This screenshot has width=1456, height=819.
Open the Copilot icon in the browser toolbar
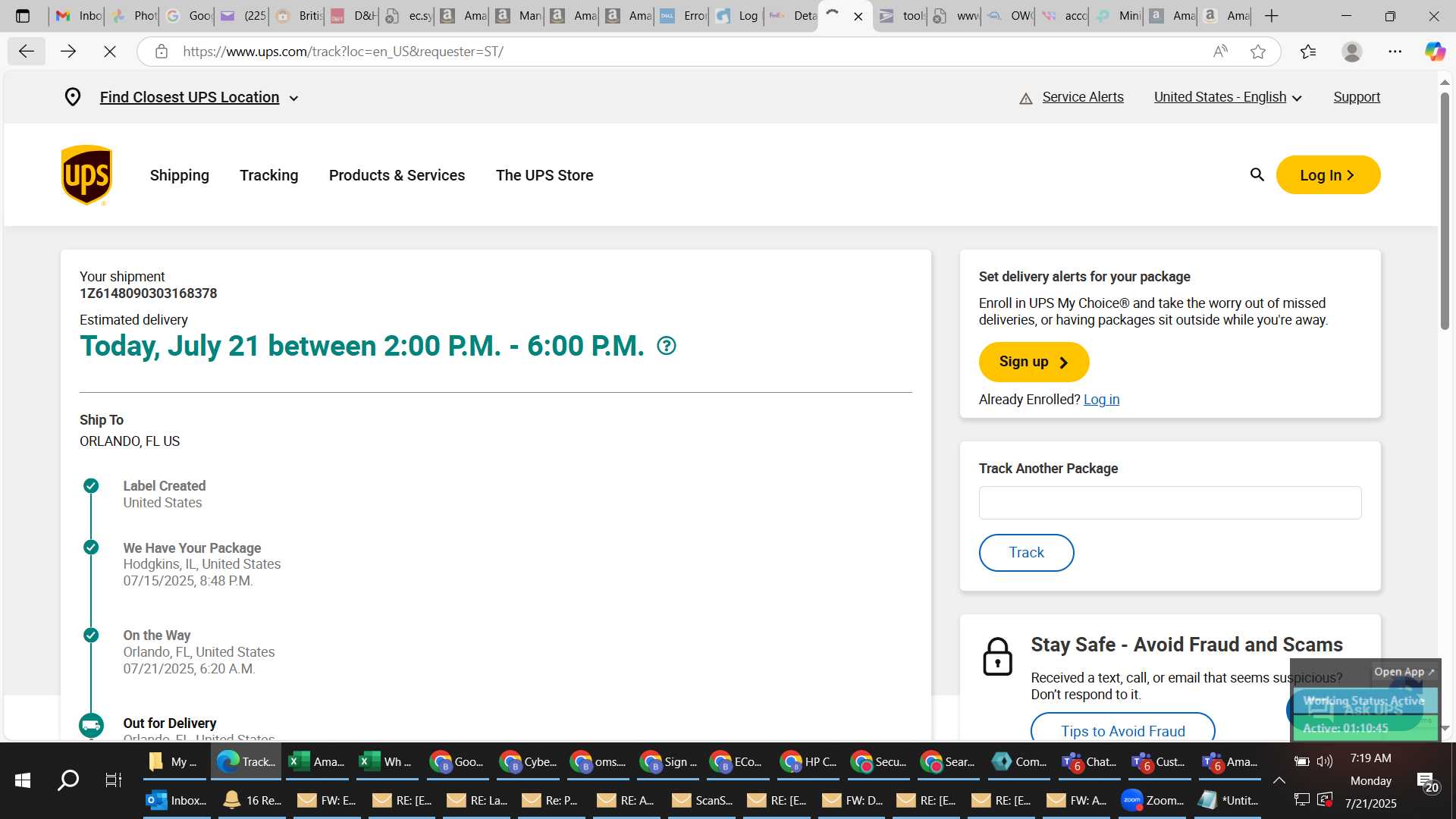pos(1435,52)
